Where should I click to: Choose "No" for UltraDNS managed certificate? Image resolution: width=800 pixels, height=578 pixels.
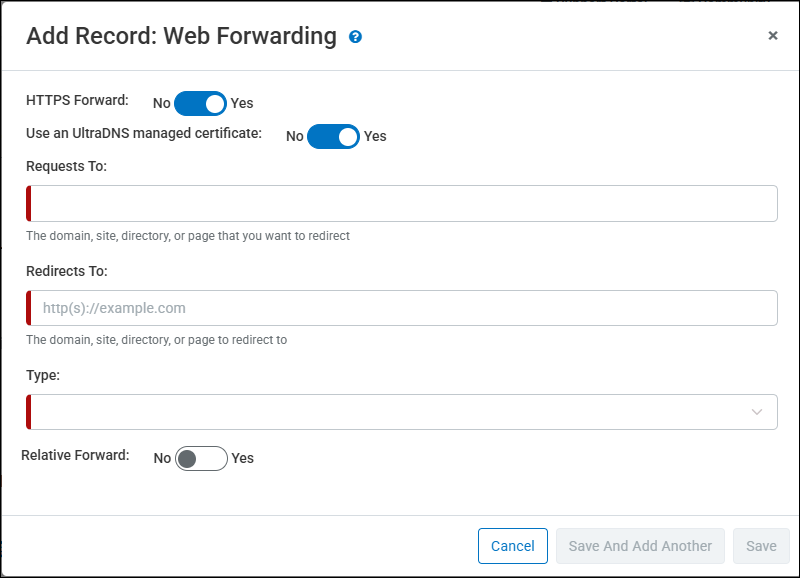(x=294, y=136)
